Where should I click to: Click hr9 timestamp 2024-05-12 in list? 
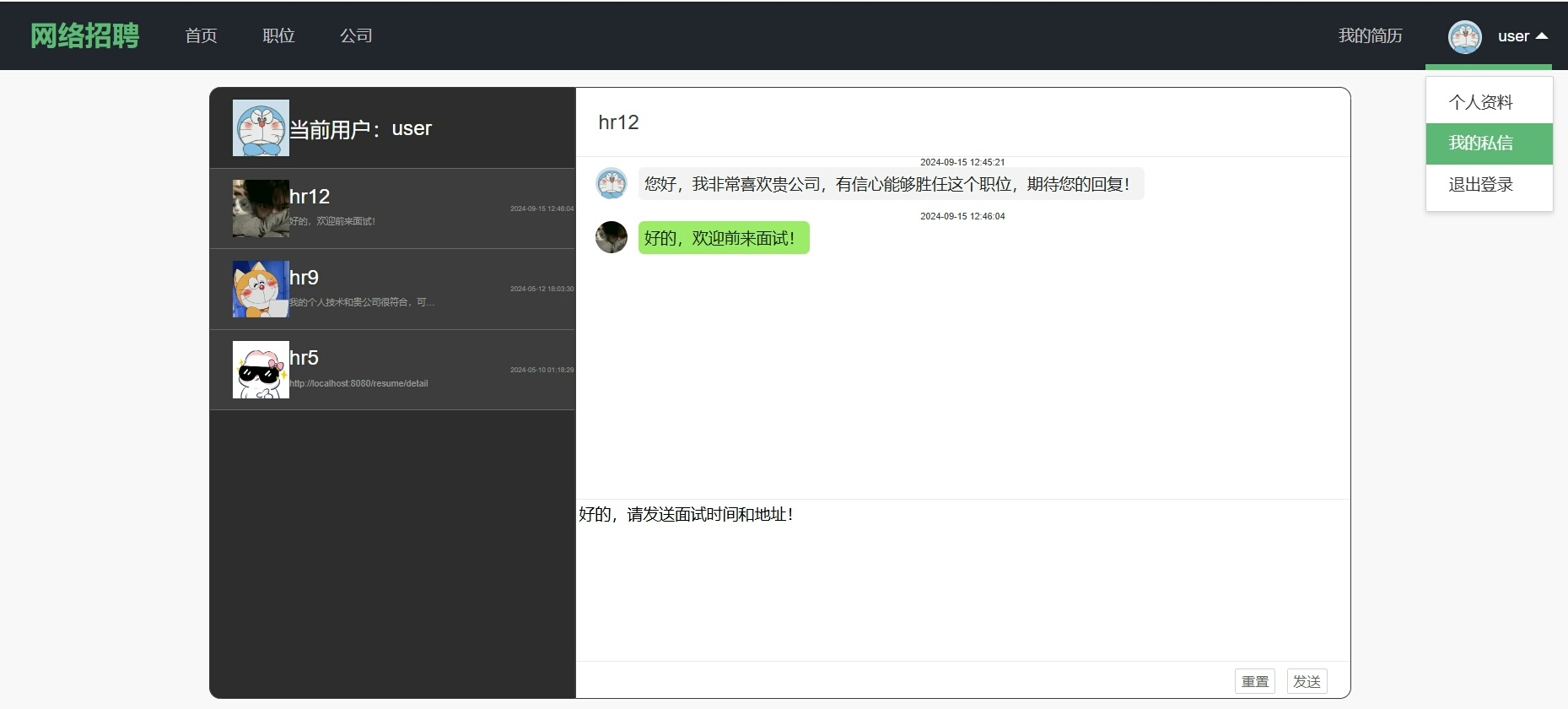pyautogui.click(x=542, y=289)
